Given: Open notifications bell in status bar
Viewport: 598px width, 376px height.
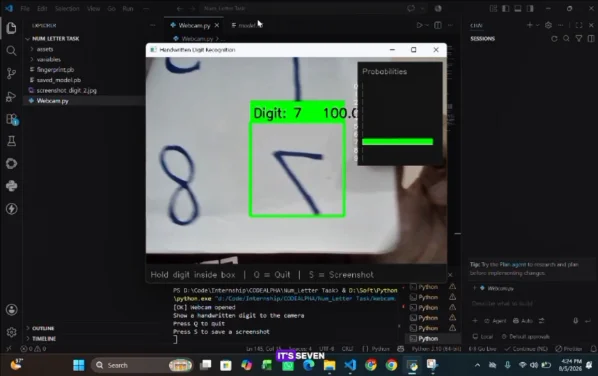Looking at the screenshot, I should tap(593, 349).
